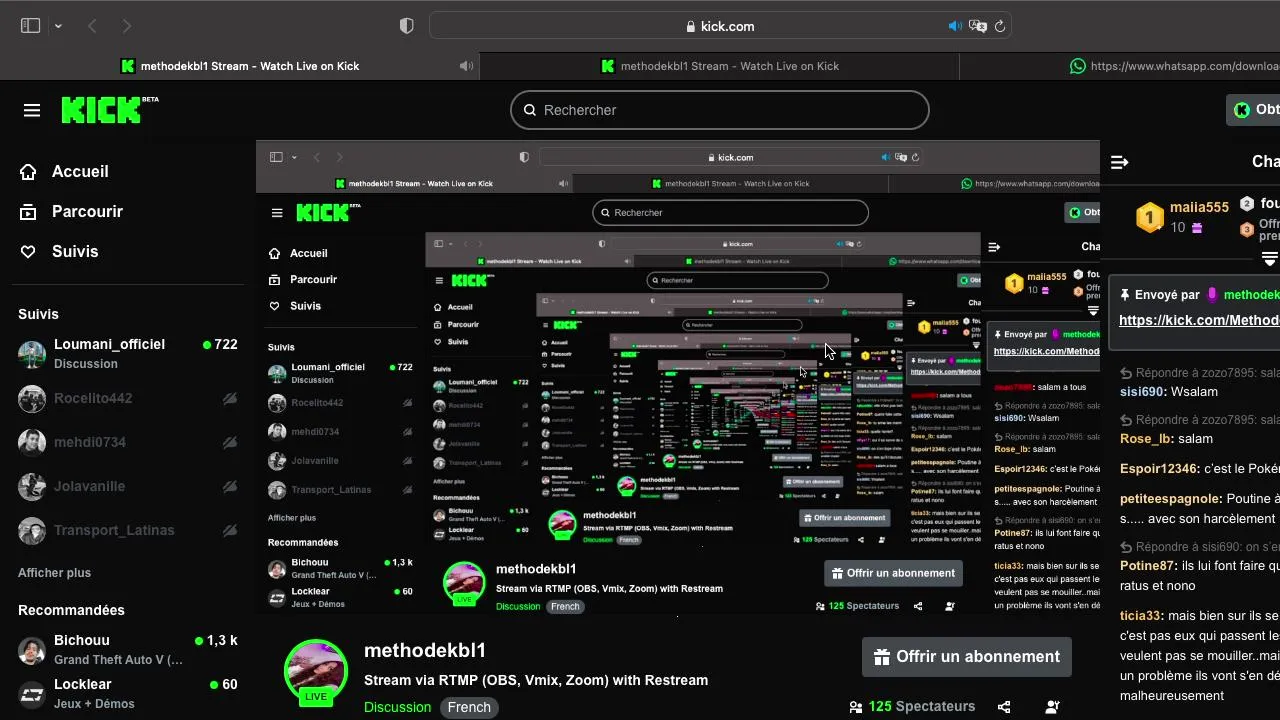
Task: Open chat username ticia33
Action: tap(1142, 616)
